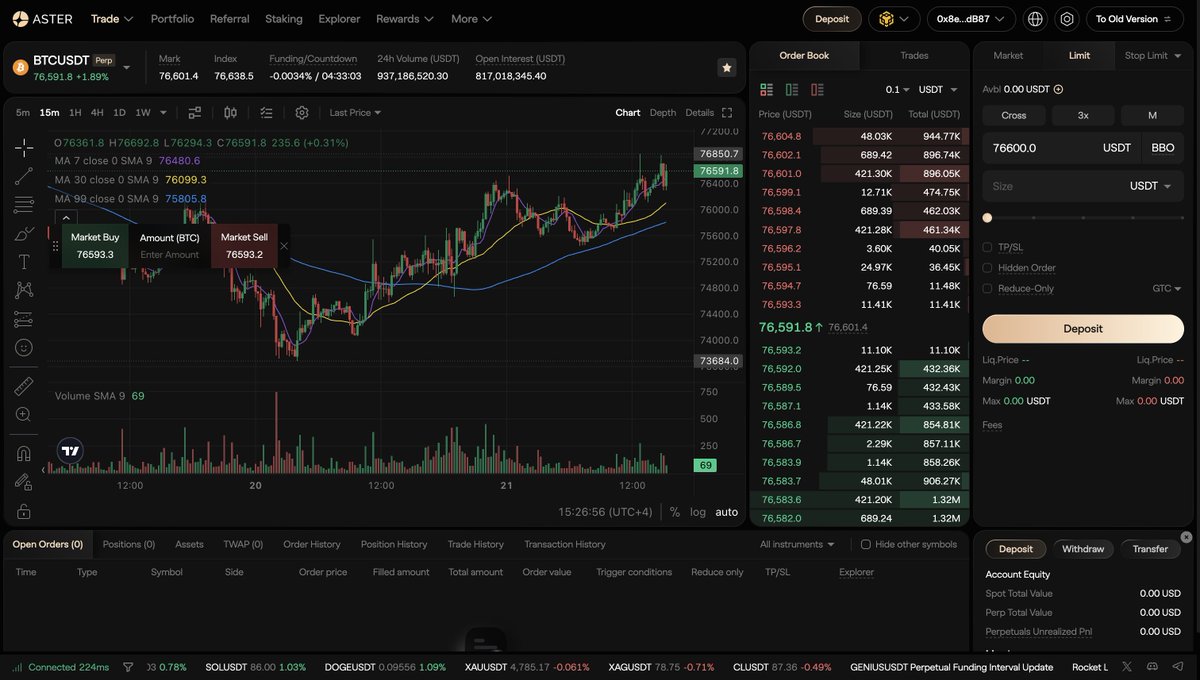Image resolution: width=1200 pixels, height=680 pixels.
Task: Toggle lock all drawing tools
Action: [x=24, y=481]
